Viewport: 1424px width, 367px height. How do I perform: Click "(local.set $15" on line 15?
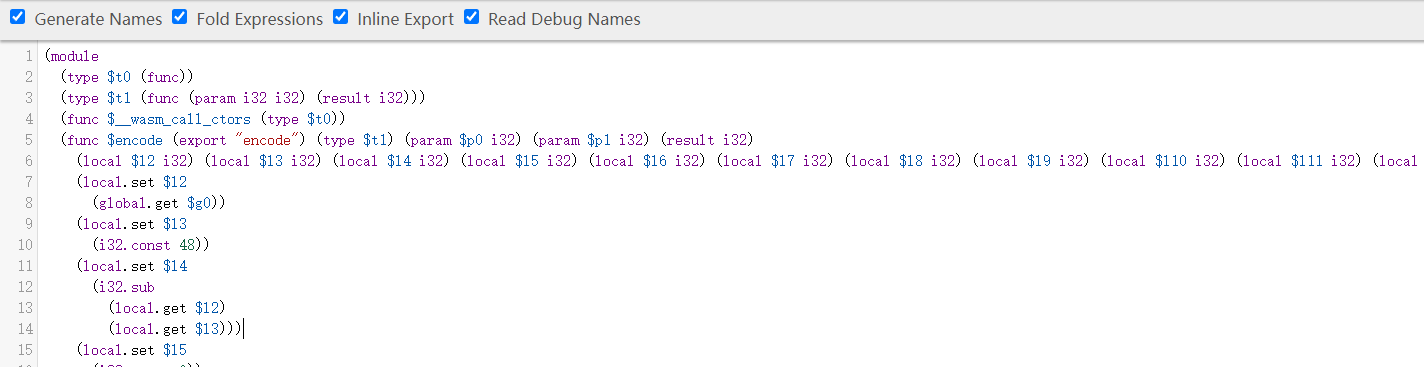pos(131,350)
